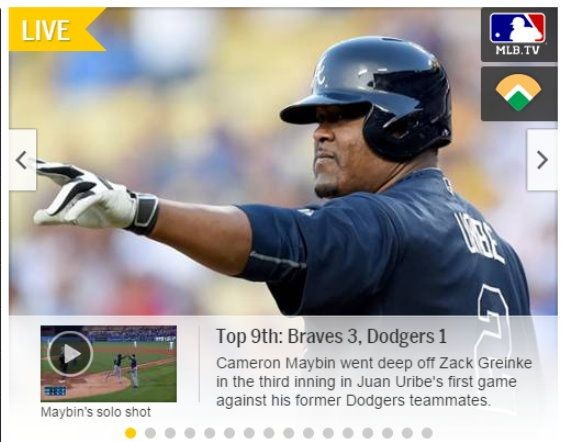Select the last carousel dot
This screenshot has width=563, height=442.
427,433
